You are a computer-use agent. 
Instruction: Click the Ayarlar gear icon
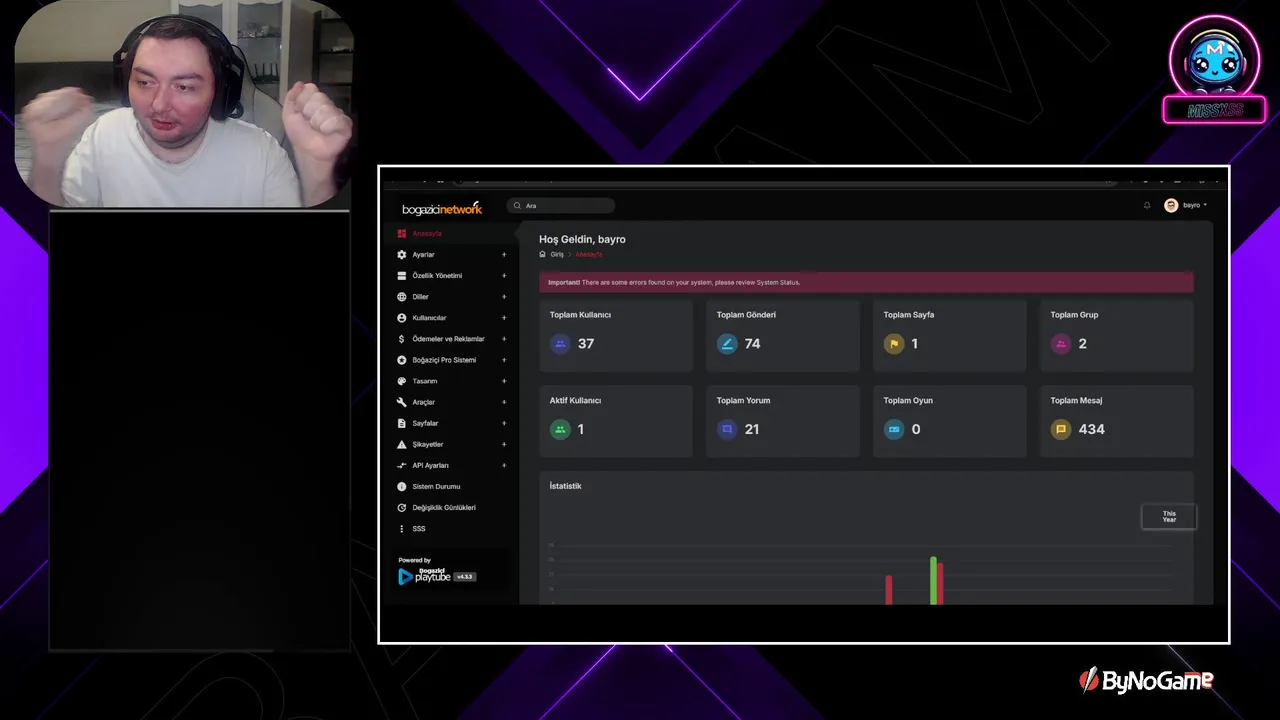tap(402, 255)
